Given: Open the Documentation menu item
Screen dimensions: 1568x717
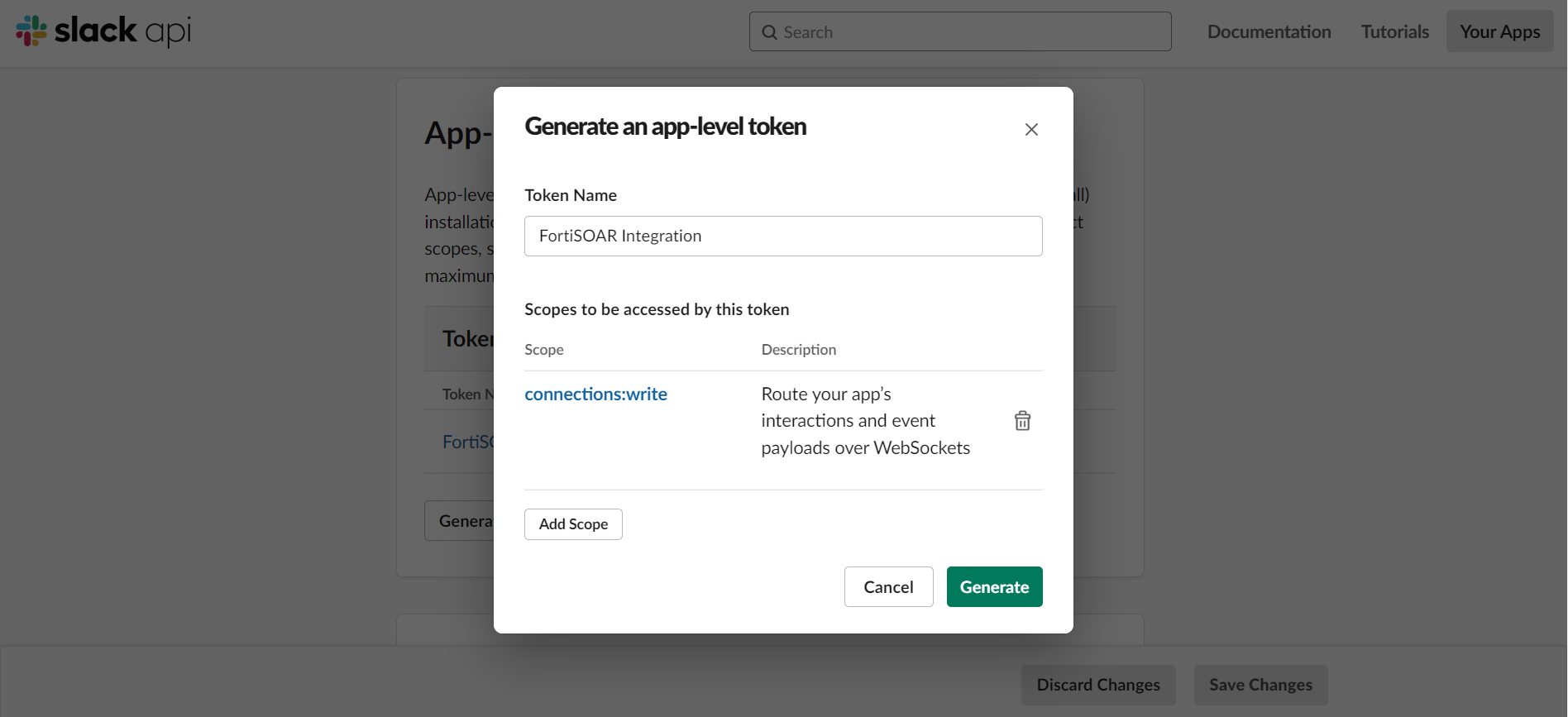Looking at the screenshot, I should click(1269, 31).
